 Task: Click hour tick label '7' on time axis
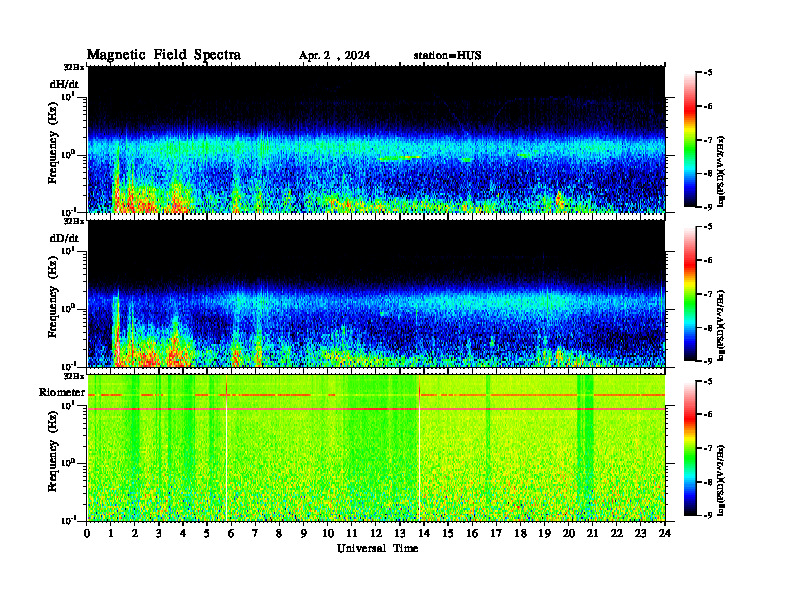tap(255, 533)
